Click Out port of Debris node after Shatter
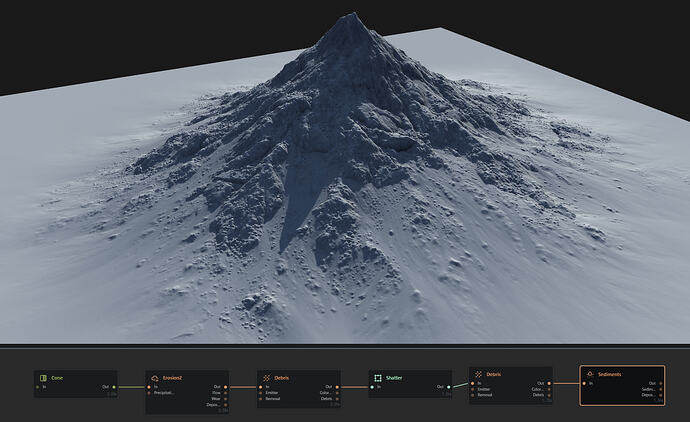 click(x=549, y=384)
